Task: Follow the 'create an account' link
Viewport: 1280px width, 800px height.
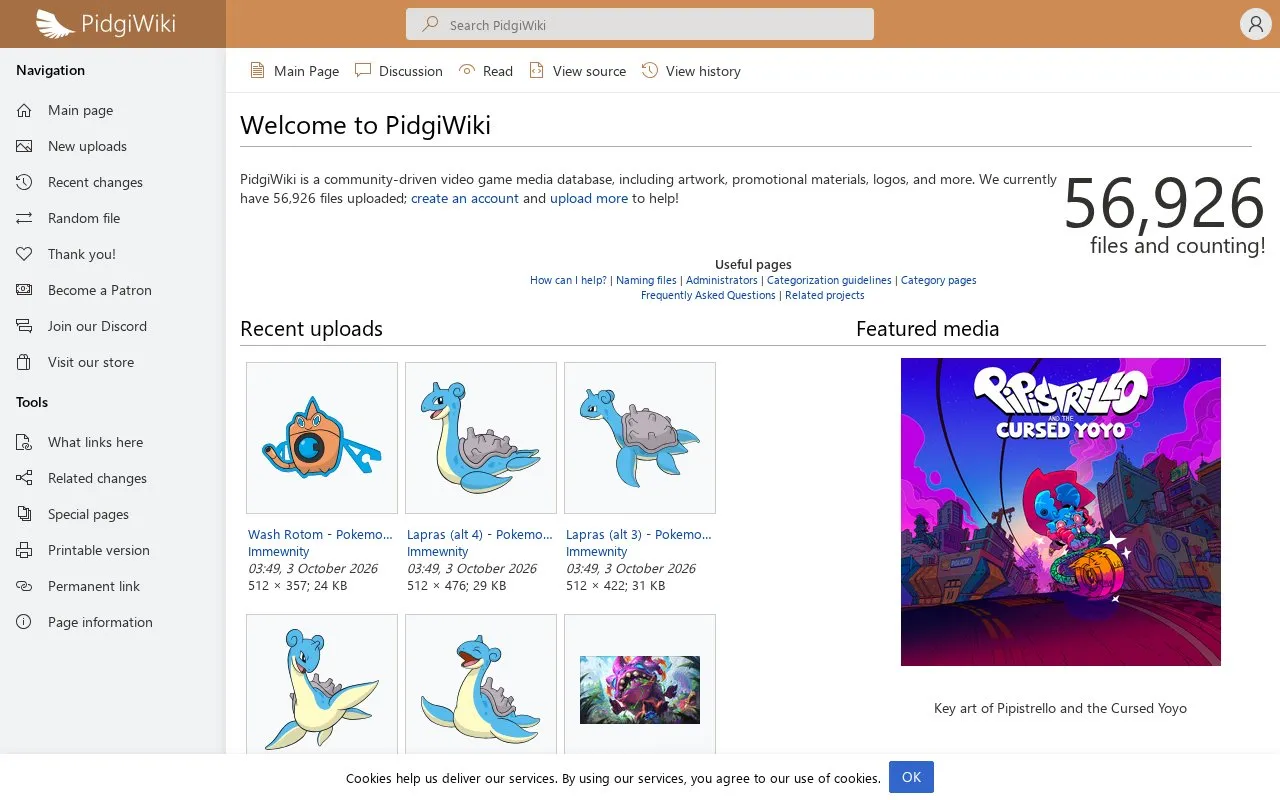Action: [465, 198]
